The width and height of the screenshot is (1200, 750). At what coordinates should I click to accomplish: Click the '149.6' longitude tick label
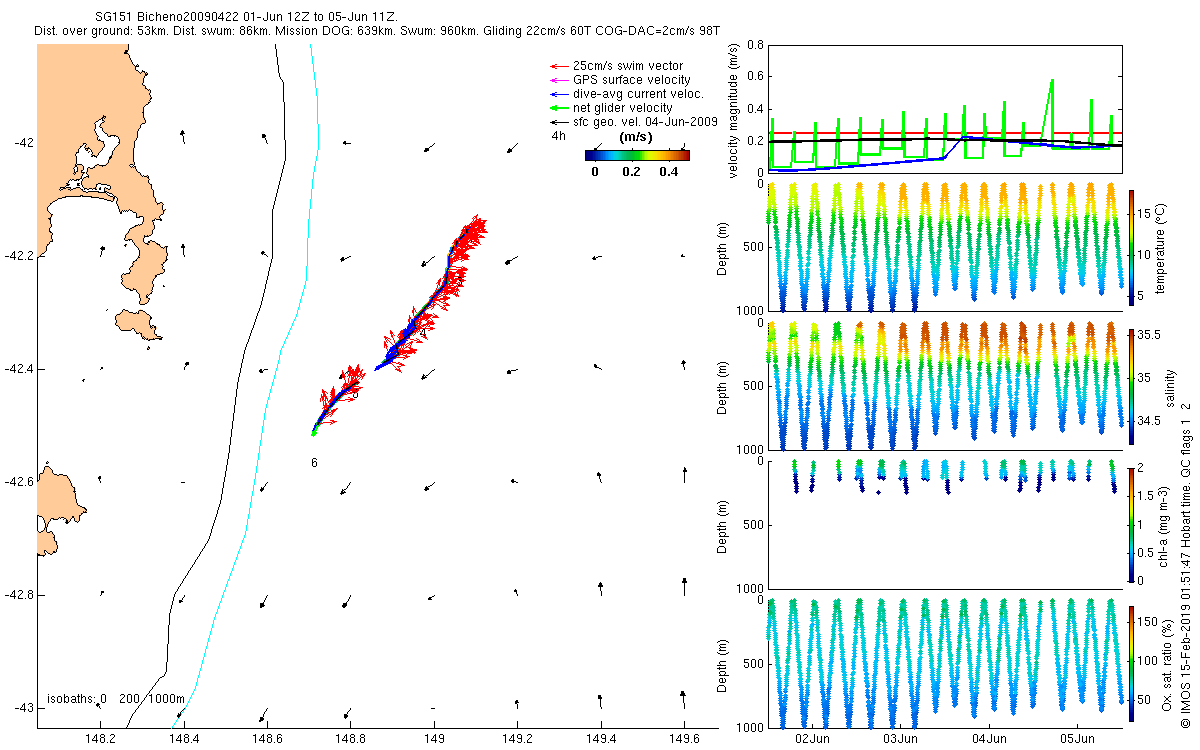coord(683,740)
